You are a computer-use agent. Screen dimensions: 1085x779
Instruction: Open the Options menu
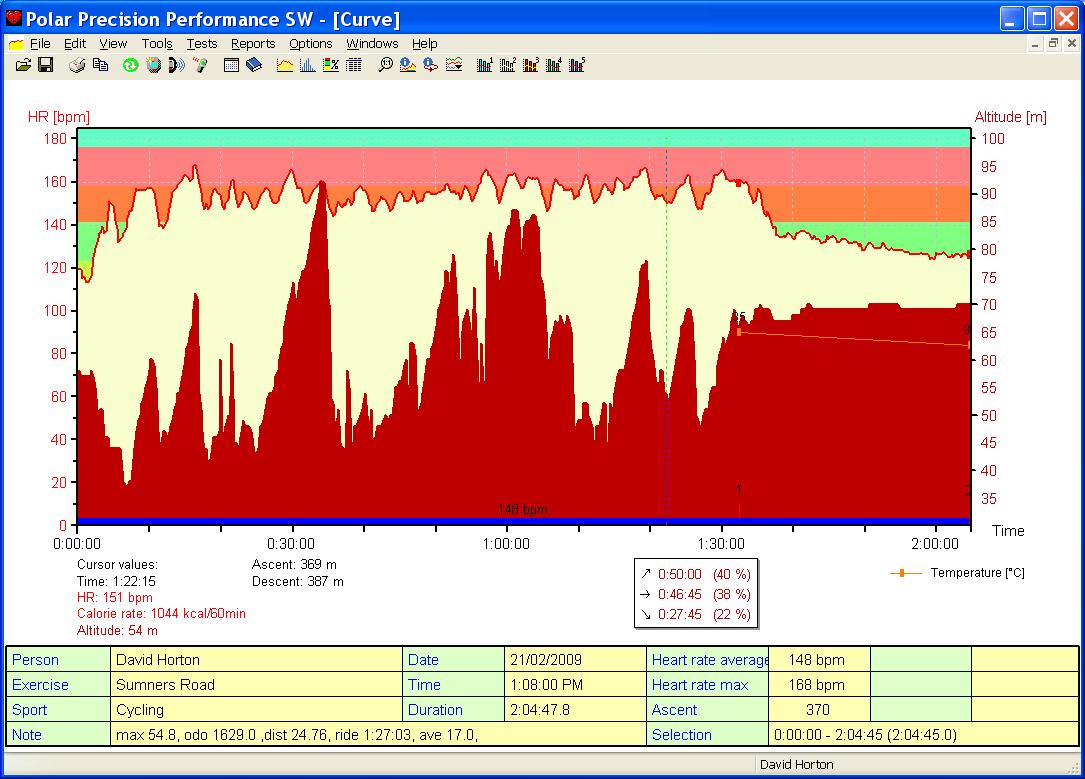click(x=310, y=43)
